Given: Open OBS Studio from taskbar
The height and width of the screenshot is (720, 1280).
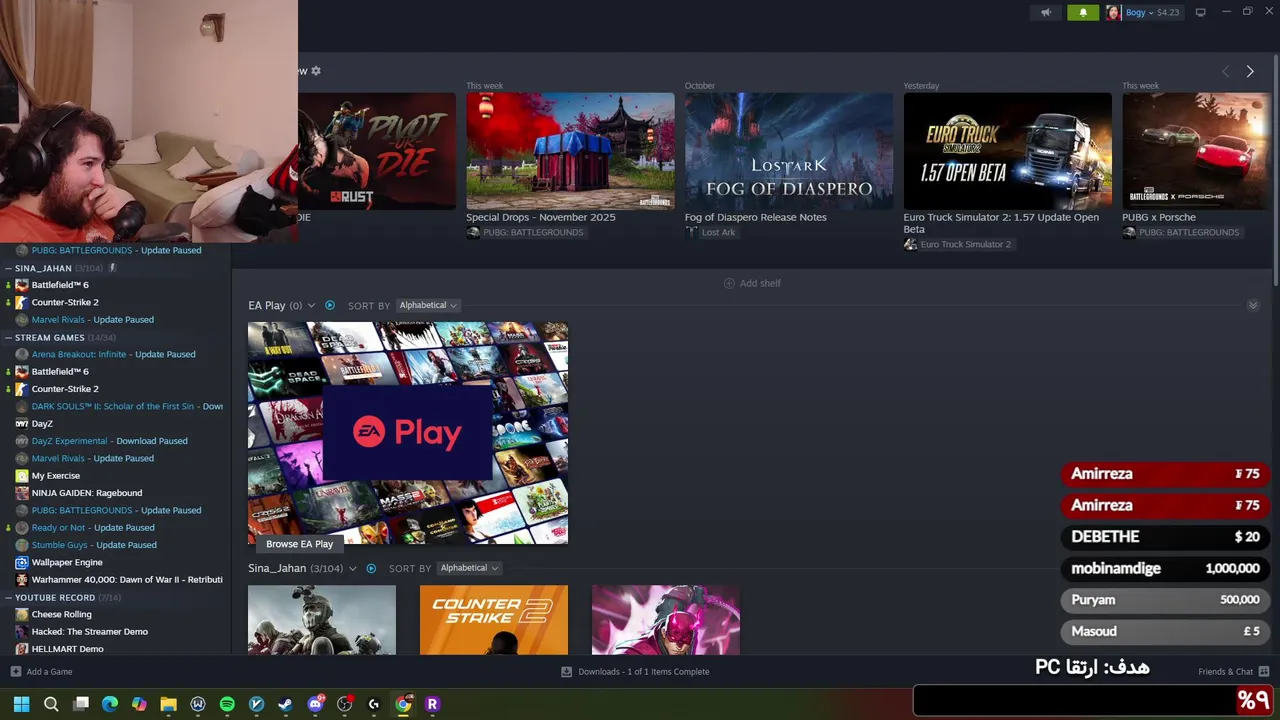Looking at the screenshot, I should (x=344, y=704).
